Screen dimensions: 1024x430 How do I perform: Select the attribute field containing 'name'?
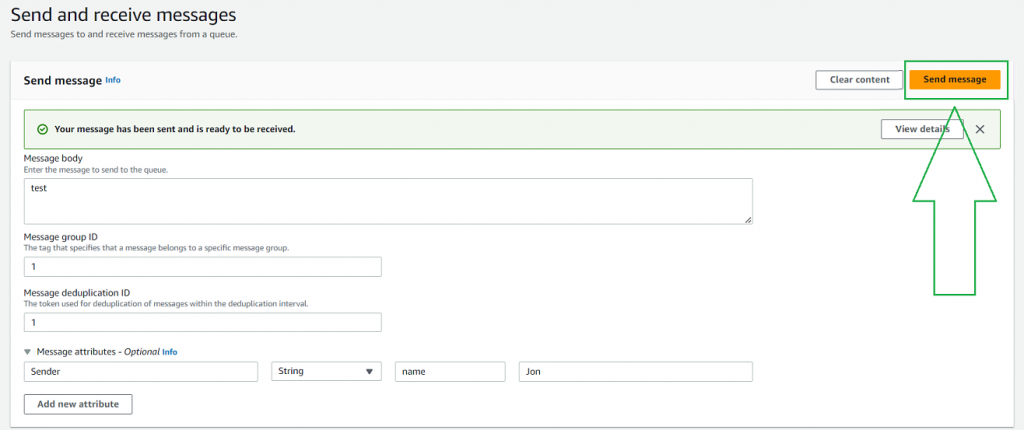pos(449,371)
